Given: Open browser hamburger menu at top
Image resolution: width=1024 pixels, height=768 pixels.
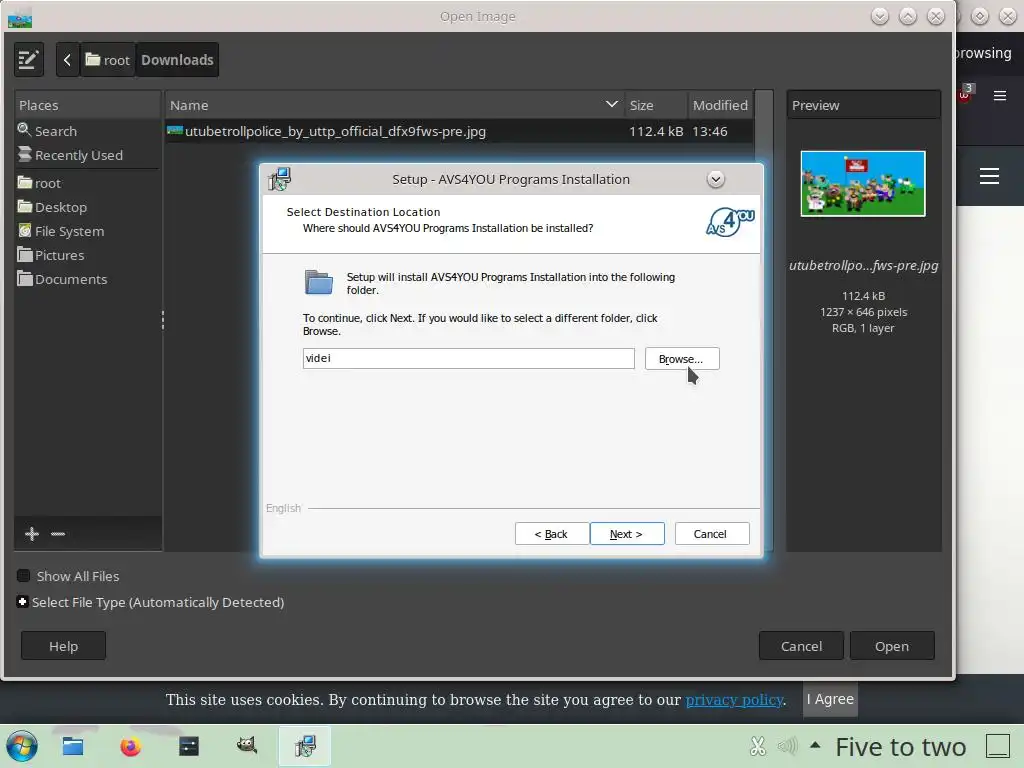Looking at the screenshot, I should 1000,96.
